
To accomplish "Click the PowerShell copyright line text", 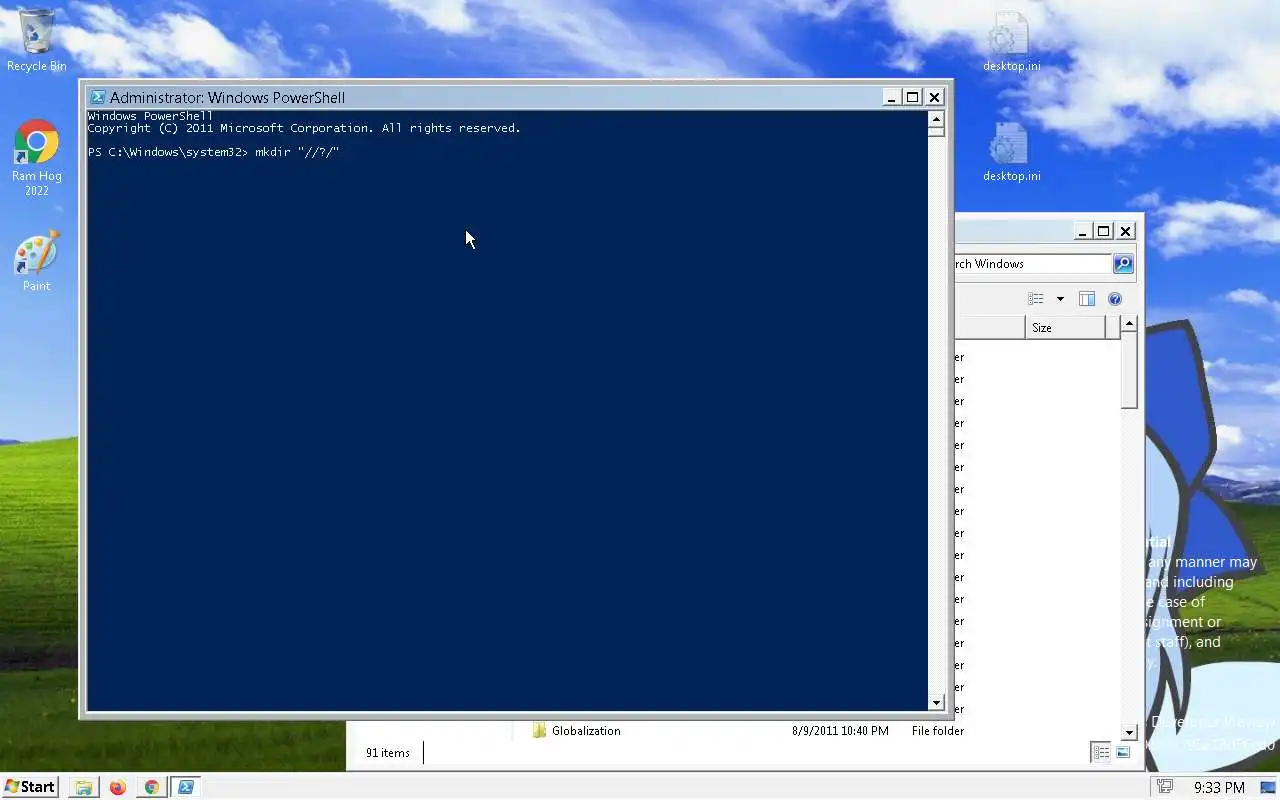I will (x=304, y=128).
